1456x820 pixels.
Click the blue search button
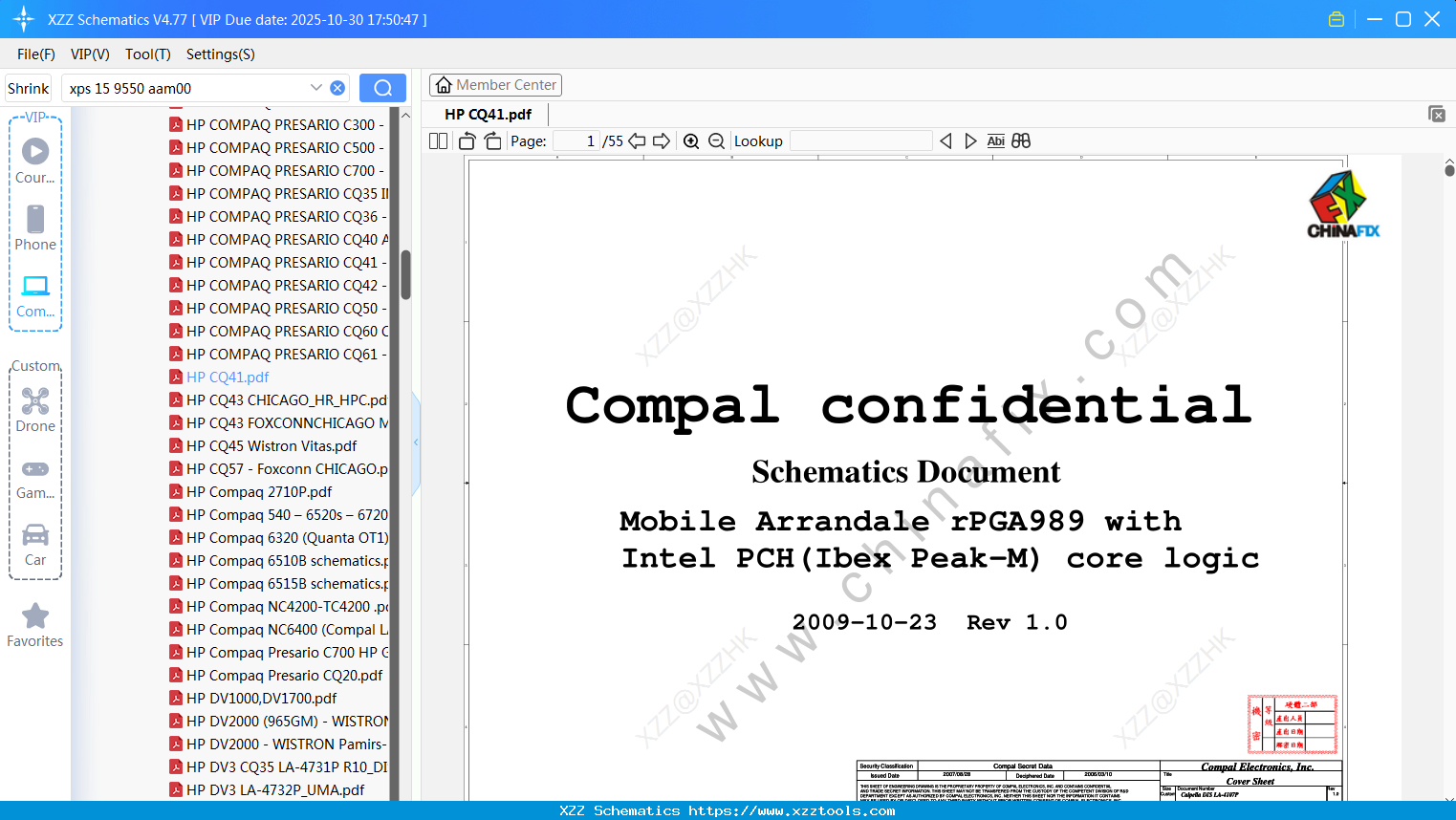[x=382, y=88]
